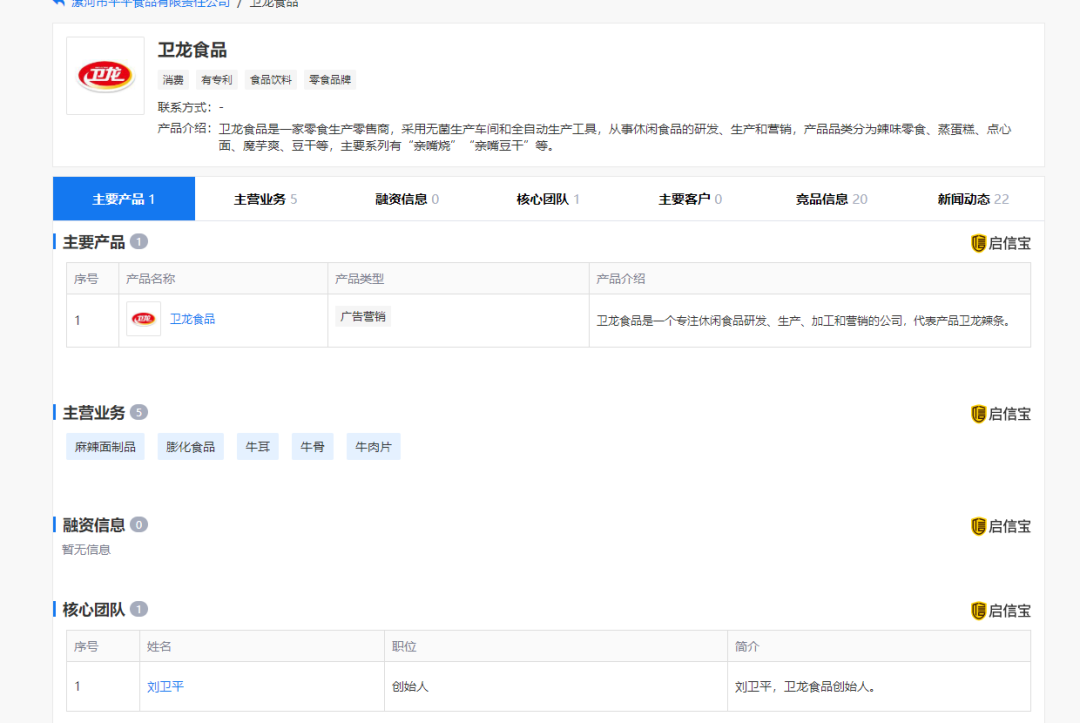Select the 膨化食品 business tag
1080x723 pixels.
tap(190, 446)
